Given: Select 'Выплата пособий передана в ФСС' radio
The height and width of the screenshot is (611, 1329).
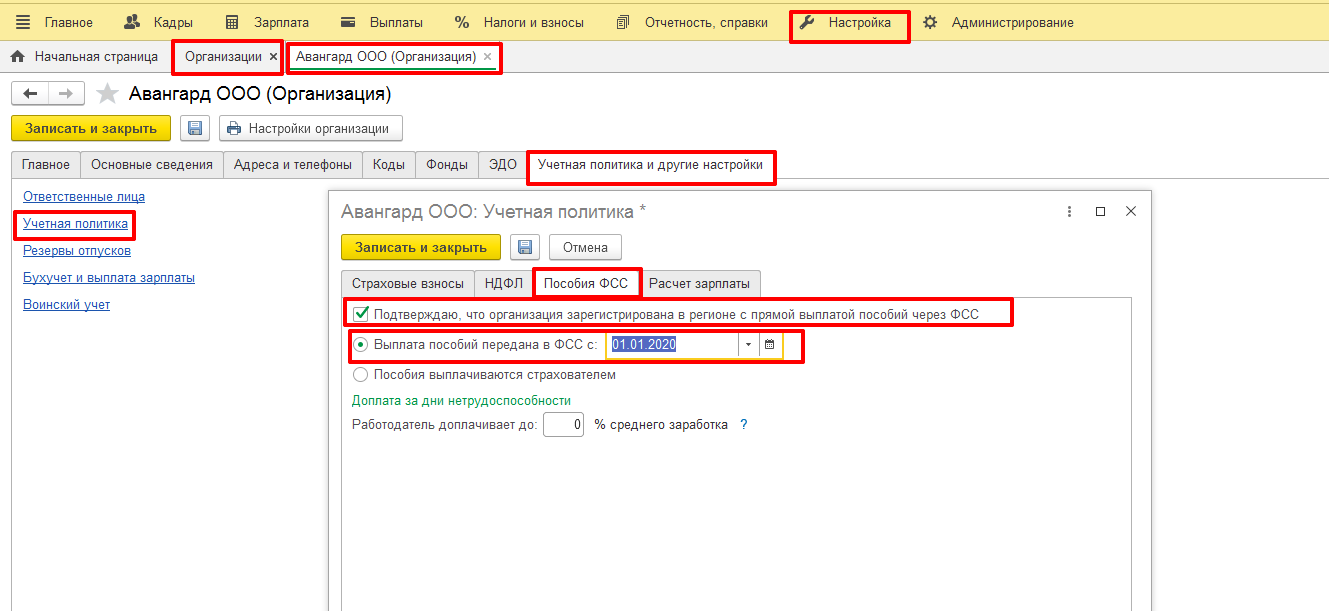Looking at the screenshot, I should (361, 345).
